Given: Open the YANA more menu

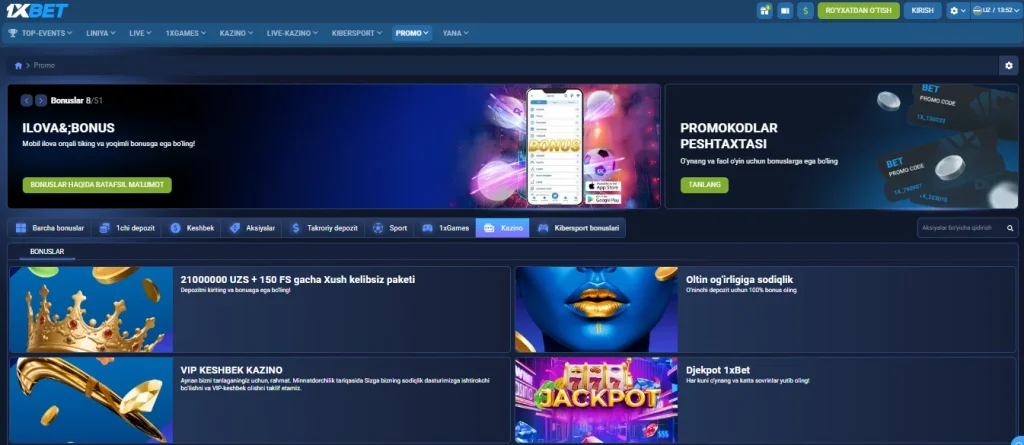Looking at the screenshot, I should (455, 33).
